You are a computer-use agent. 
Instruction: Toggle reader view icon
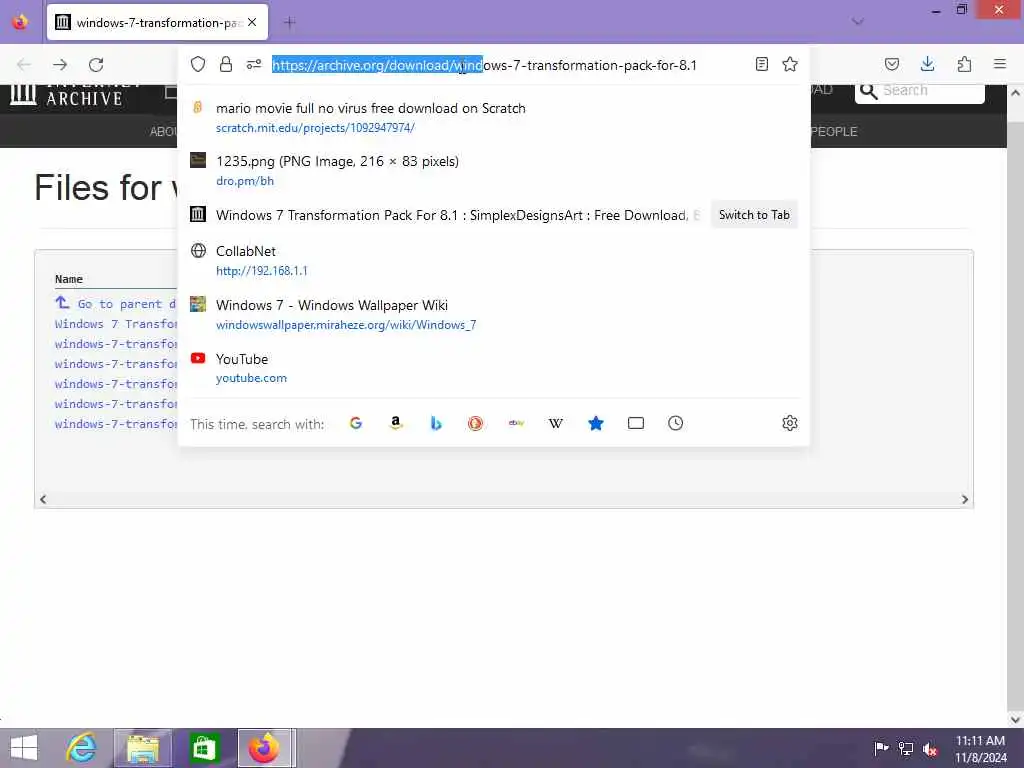coord(761,64)
